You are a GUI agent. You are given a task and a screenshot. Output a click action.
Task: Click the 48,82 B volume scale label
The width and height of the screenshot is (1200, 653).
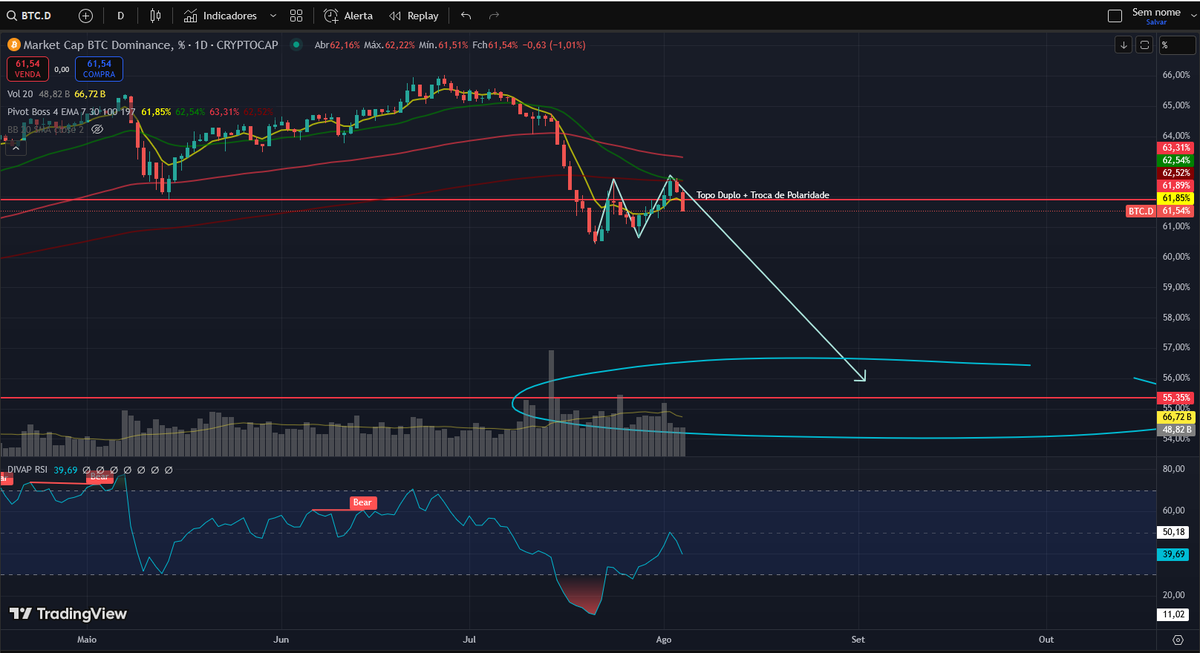coord(1174,428)
